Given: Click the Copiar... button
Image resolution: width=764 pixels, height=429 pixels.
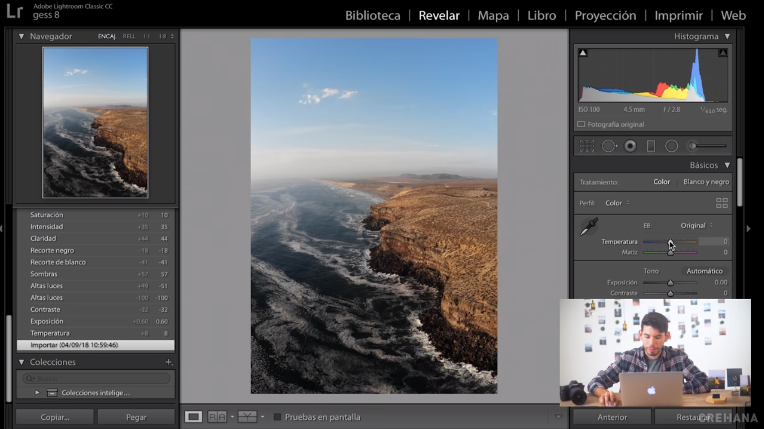Looking at the screenshot, I should click(55, 417).
